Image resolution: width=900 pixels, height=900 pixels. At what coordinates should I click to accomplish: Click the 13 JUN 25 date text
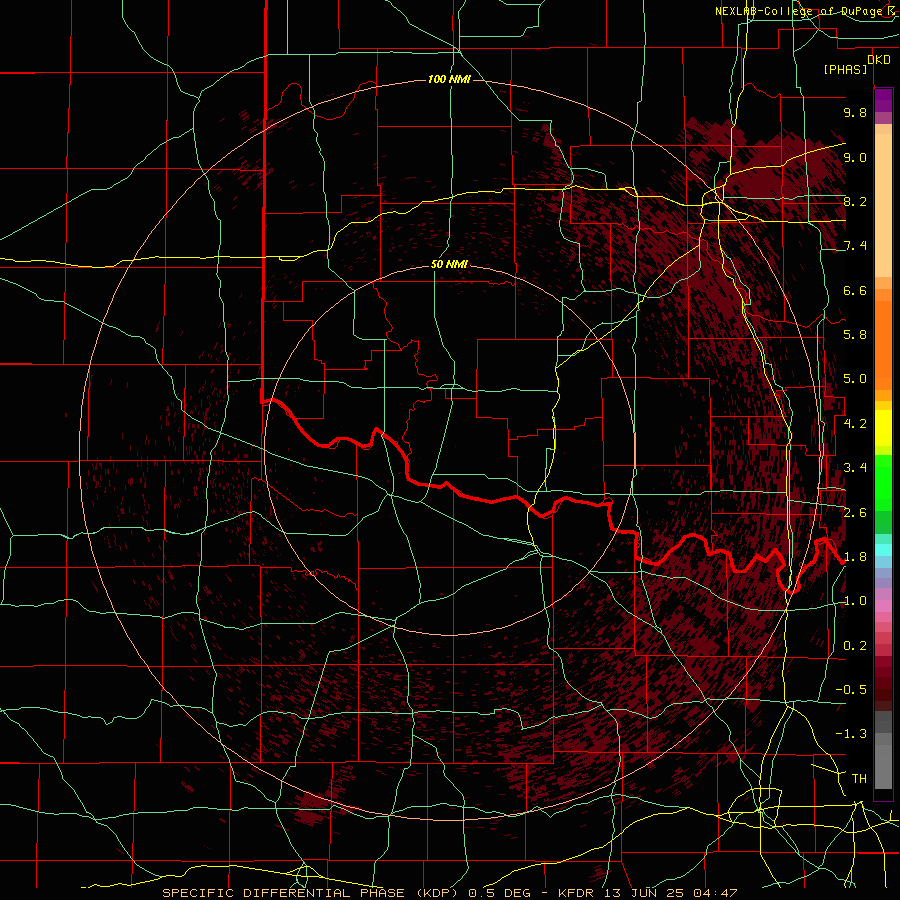click(x=642, y=893)
